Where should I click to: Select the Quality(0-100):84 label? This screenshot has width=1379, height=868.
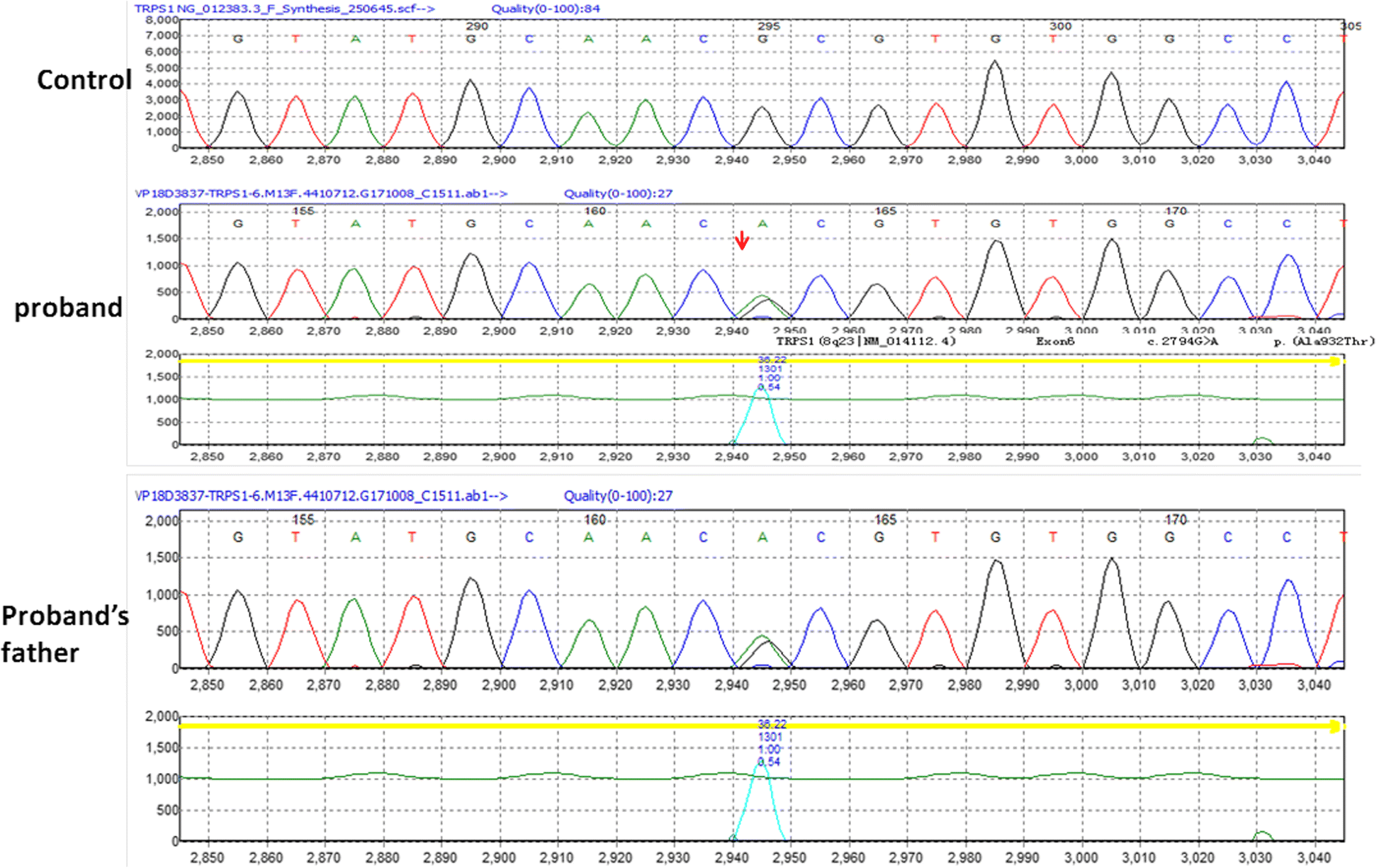tap(546, 9)
